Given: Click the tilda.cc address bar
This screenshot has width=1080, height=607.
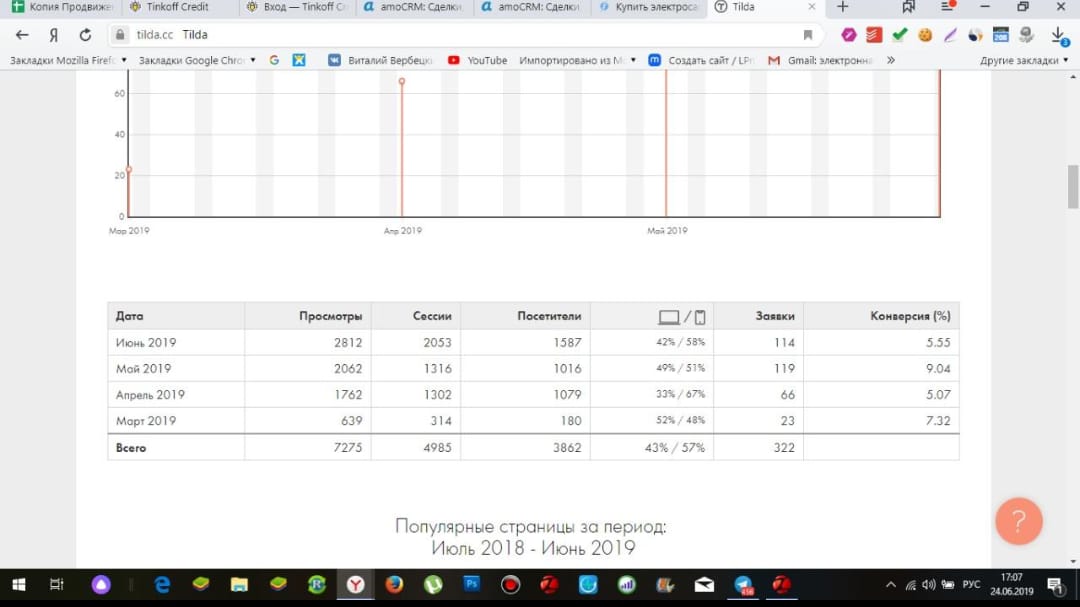Looking at the screenshot, I should pos(450,35).
